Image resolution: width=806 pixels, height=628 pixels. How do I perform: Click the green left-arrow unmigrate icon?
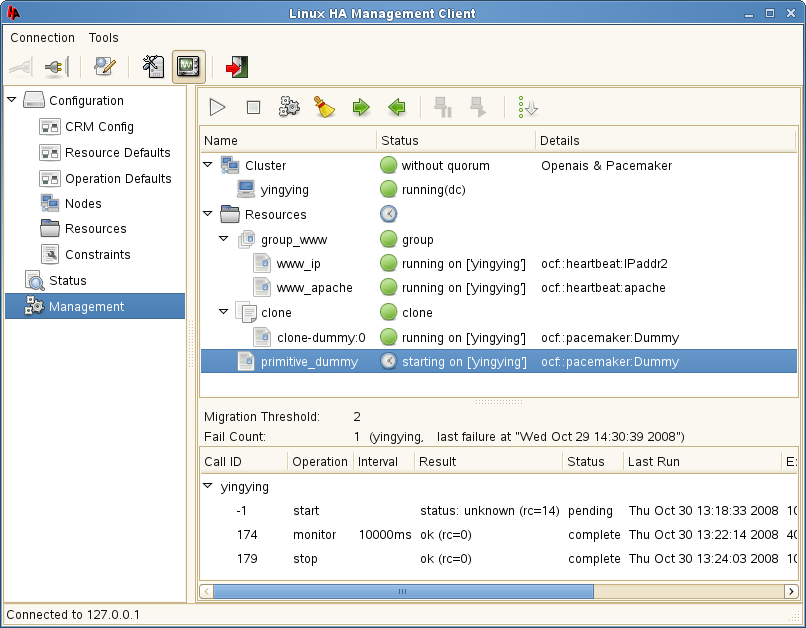point(397,107)
